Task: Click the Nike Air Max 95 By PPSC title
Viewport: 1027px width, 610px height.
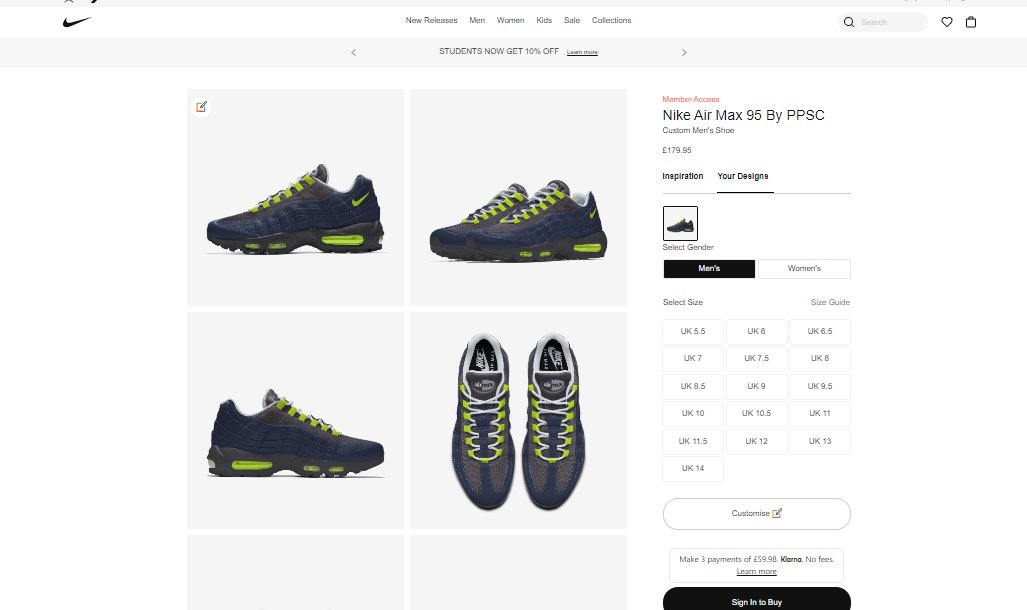Action: point(743,115)
